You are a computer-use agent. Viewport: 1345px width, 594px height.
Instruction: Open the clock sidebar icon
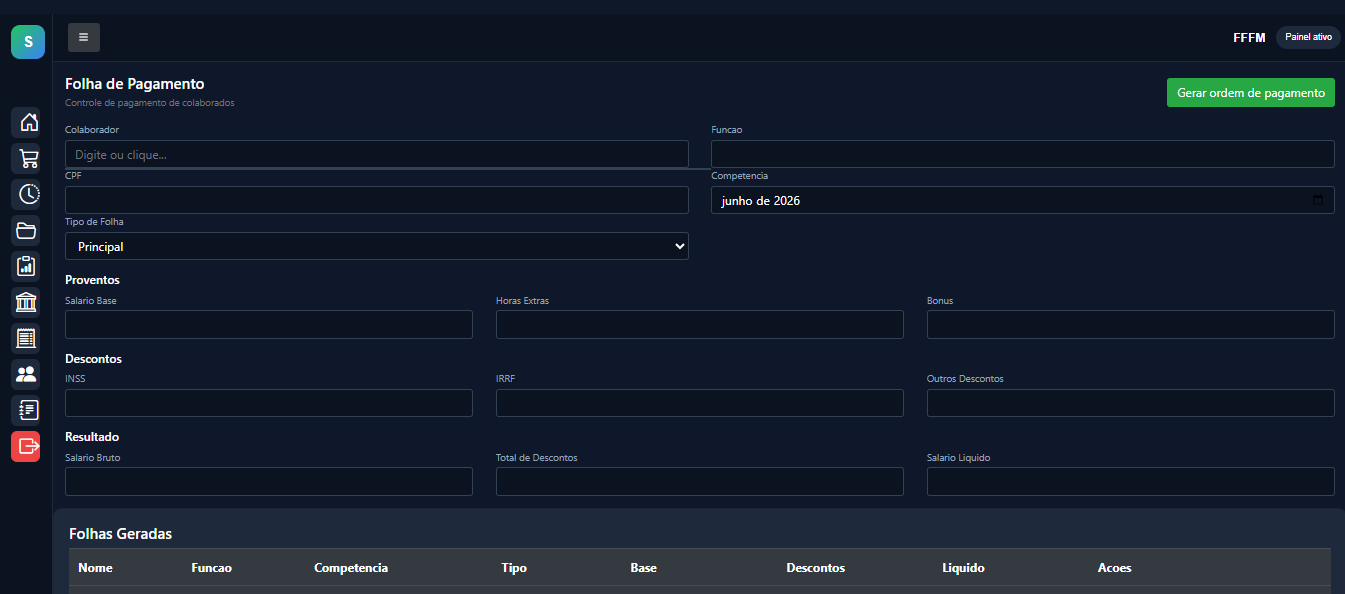(26, 194)
